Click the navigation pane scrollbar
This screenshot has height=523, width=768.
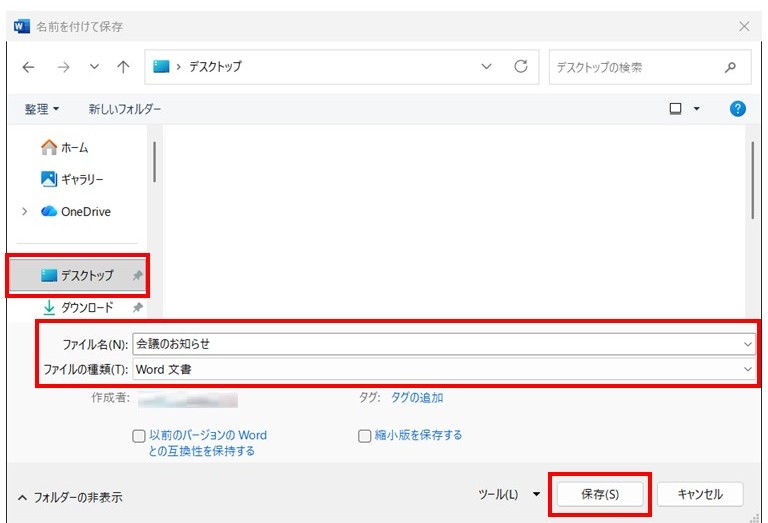(154, 162)
